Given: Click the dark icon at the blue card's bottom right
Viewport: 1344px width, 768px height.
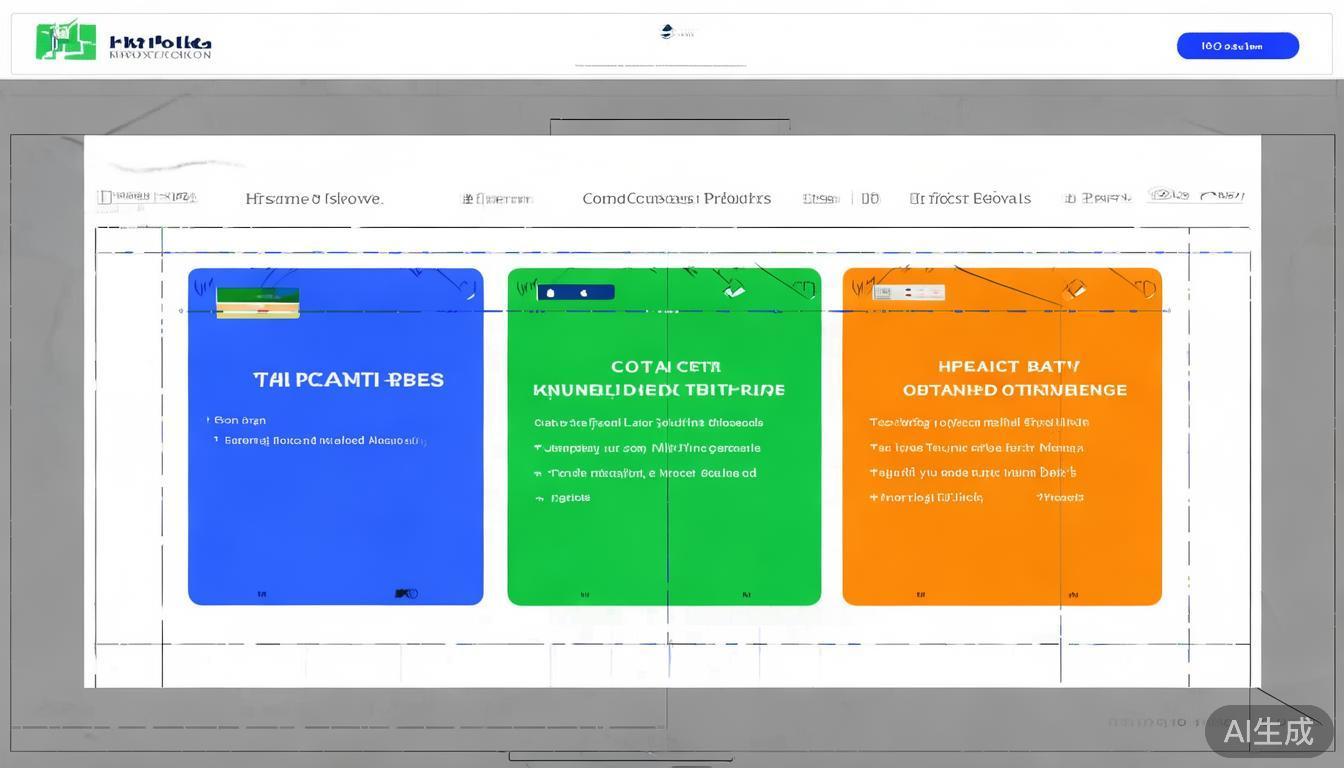Looking at the screenshot, I should [x=405, y=594].
